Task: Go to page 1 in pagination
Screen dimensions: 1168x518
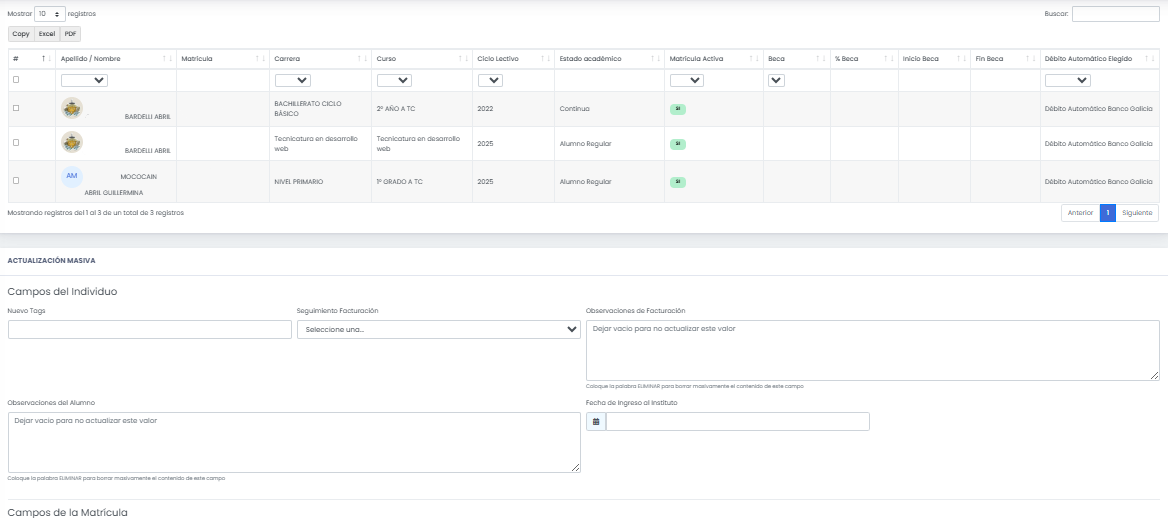Action: [1107, 213]
